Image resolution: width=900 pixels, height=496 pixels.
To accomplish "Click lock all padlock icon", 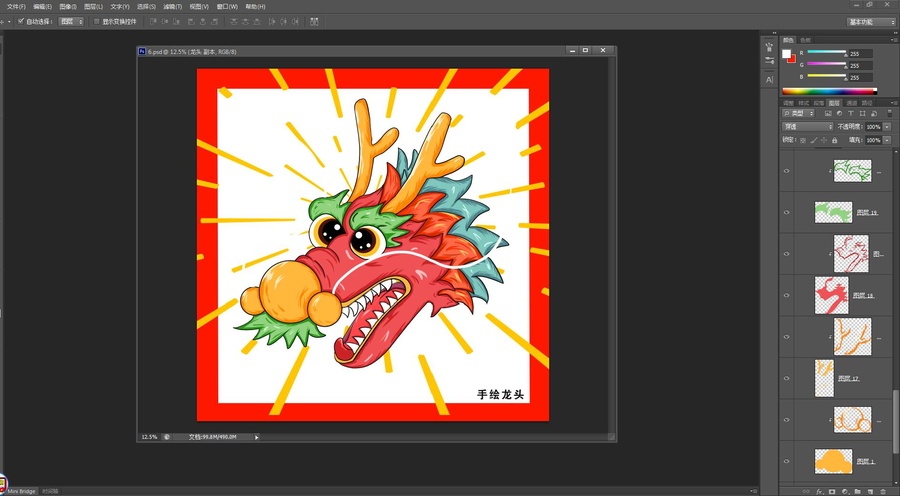I will (835, 141).
